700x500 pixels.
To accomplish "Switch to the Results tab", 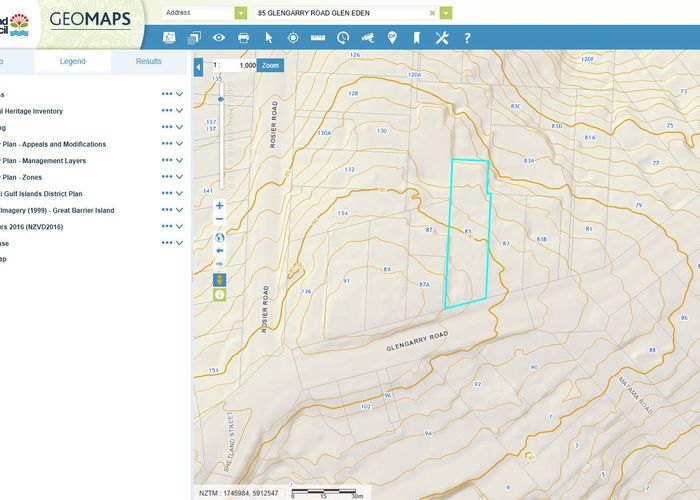I will [149, 62].
